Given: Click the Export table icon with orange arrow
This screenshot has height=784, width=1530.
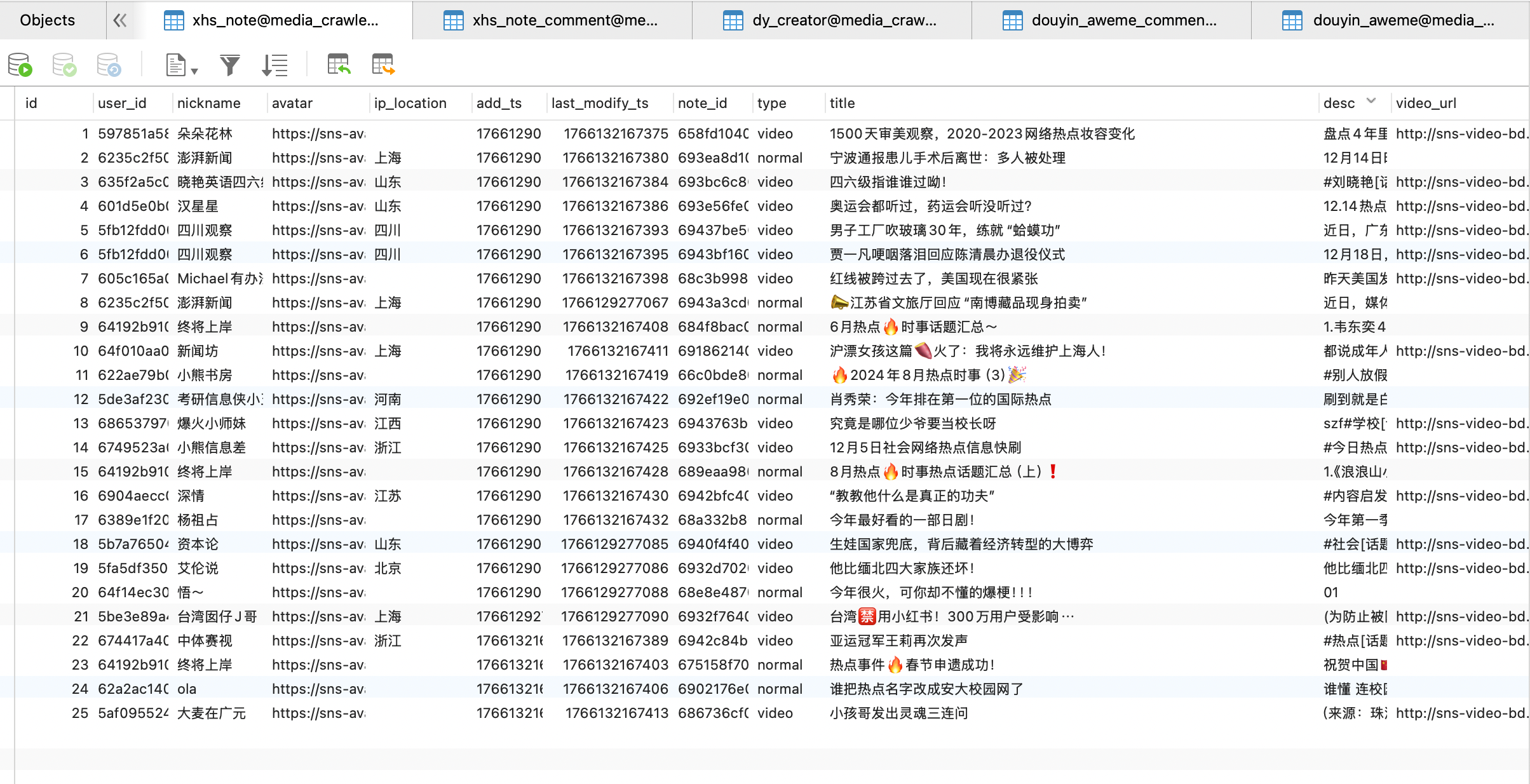Looking at the screenshot, I should click(383, 65).
